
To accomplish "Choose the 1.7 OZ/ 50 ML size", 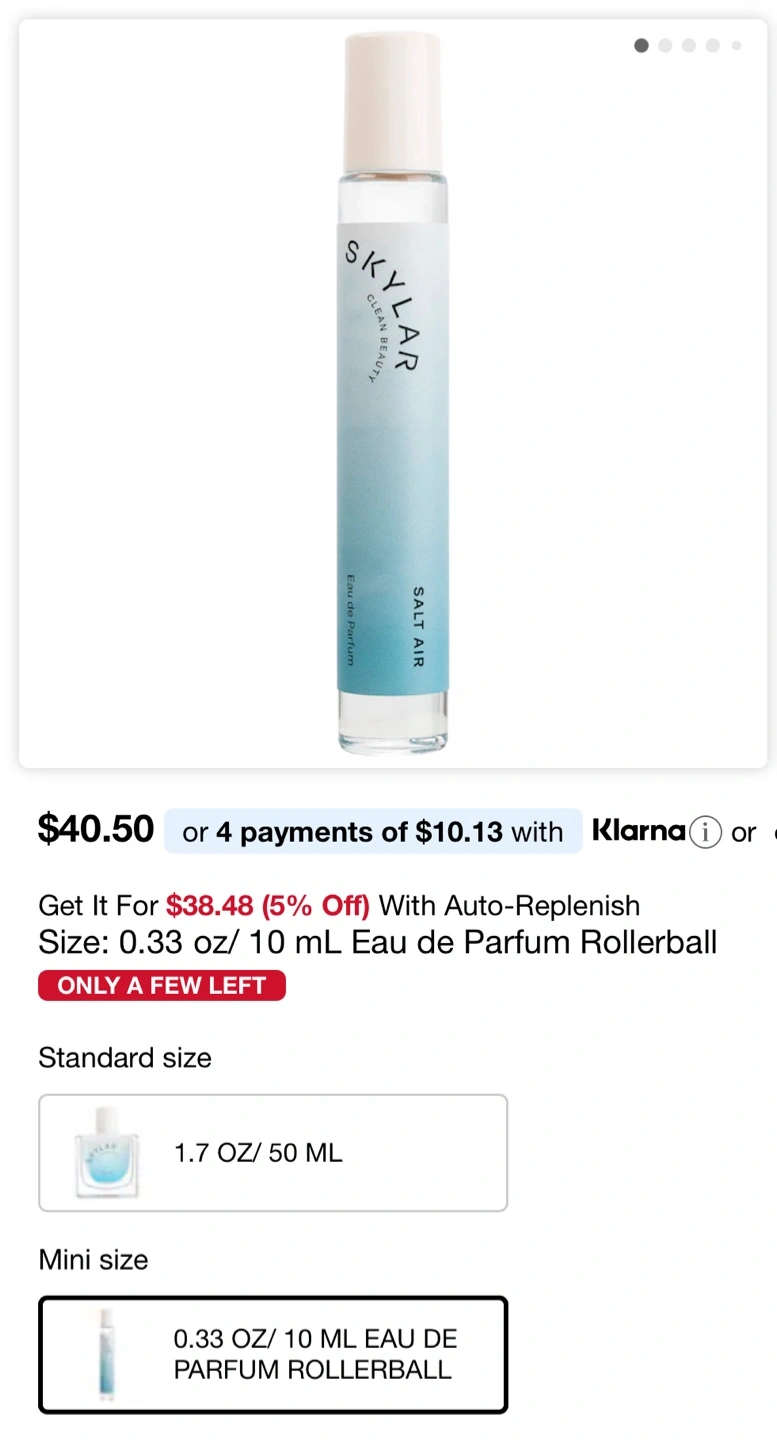I will pos(272,1153).
